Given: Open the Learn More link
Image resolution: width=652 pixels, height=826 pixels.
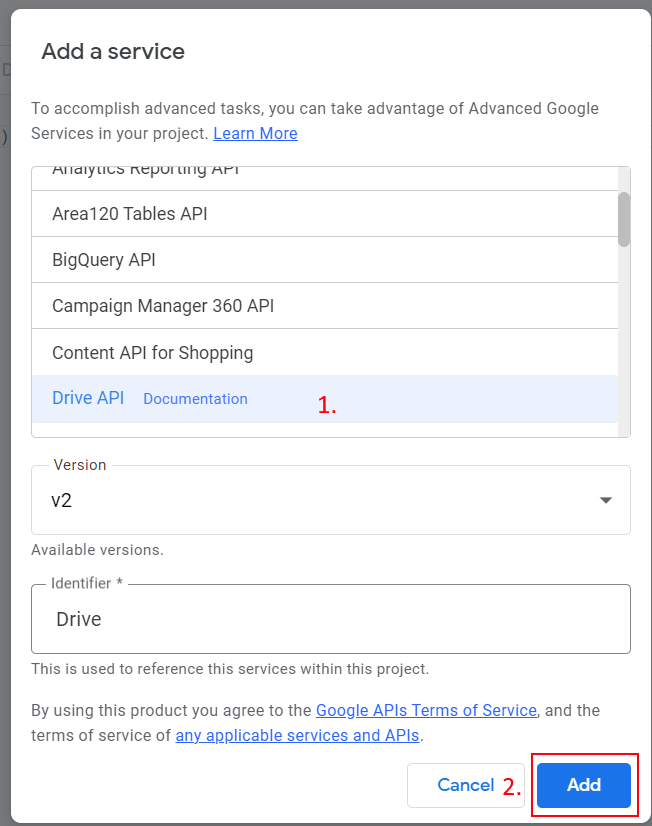Looking at the screenshot, I should pyautogui.click(x=255, y=134).
